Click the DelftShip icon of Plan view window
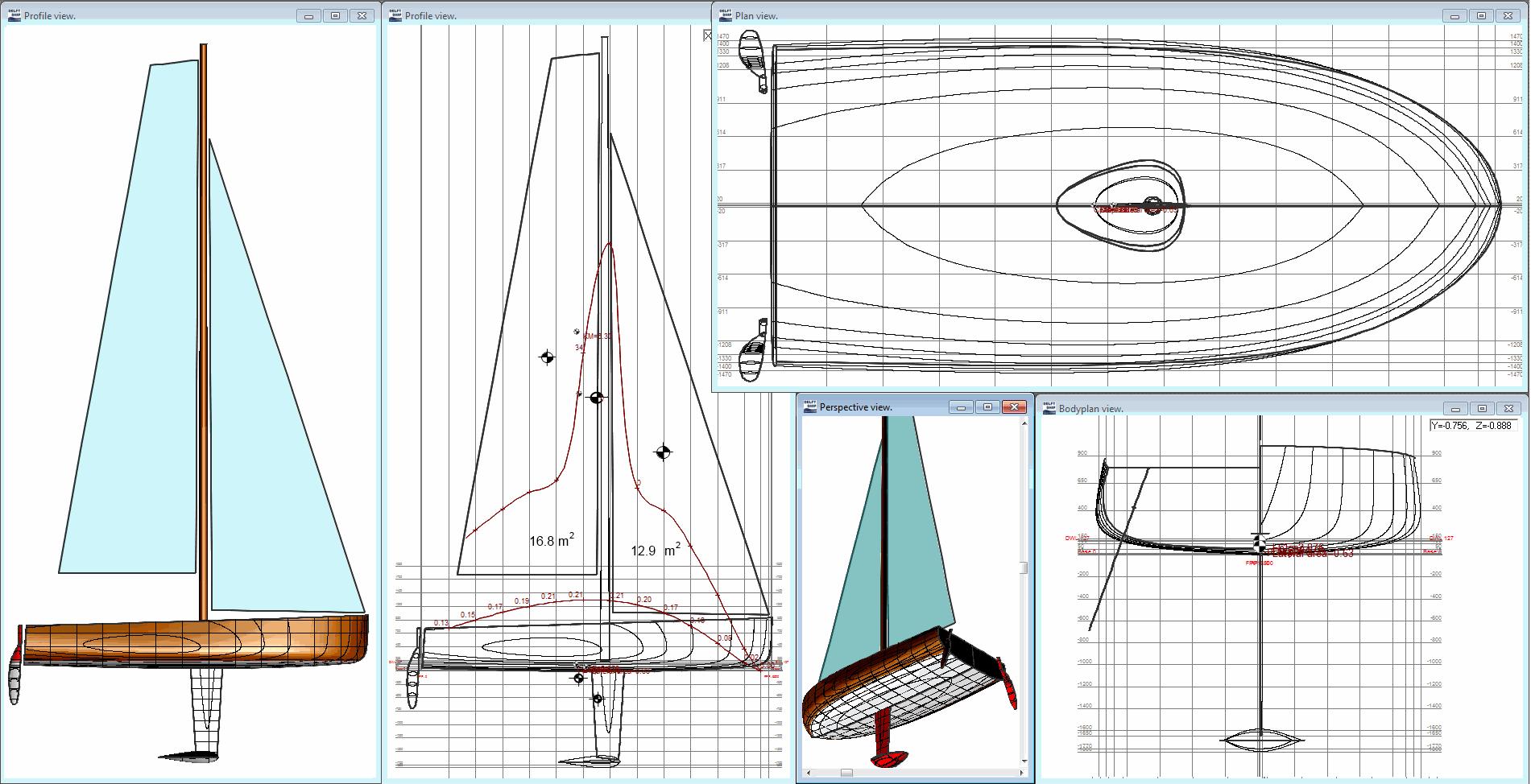This screenshot has height=784, width=1531. point(725,15)
